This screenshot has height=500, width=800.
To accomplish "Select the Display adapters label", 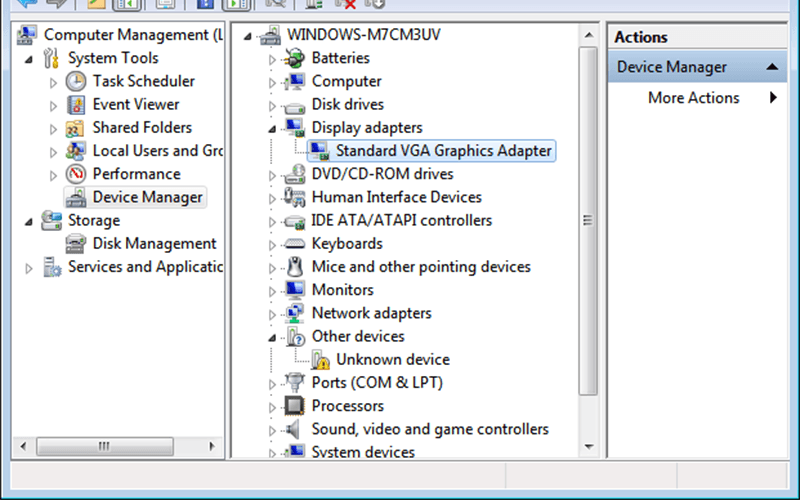I will pos(367,128).
